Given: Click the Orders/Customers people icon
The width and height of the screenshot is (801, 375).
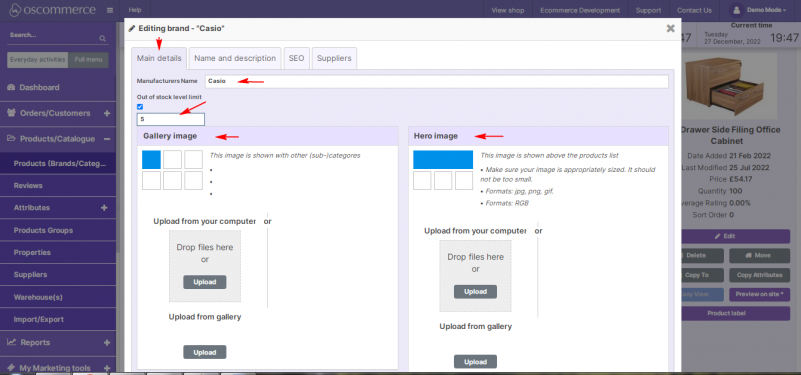Looking at the screenshot, I should (x=11, y=113).
